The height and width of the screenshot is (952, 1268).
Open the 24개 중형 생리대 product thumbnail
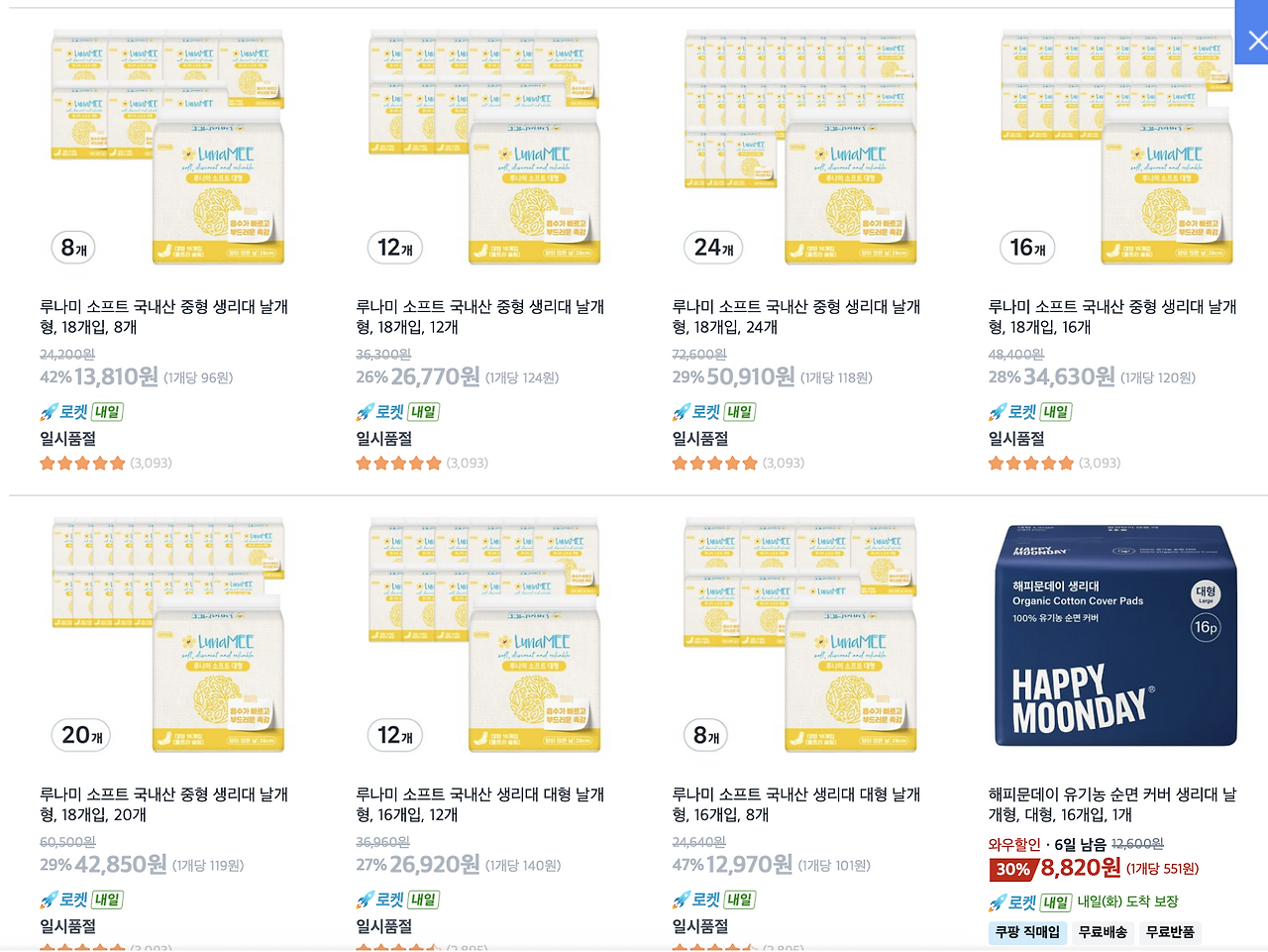coord(800,147)
